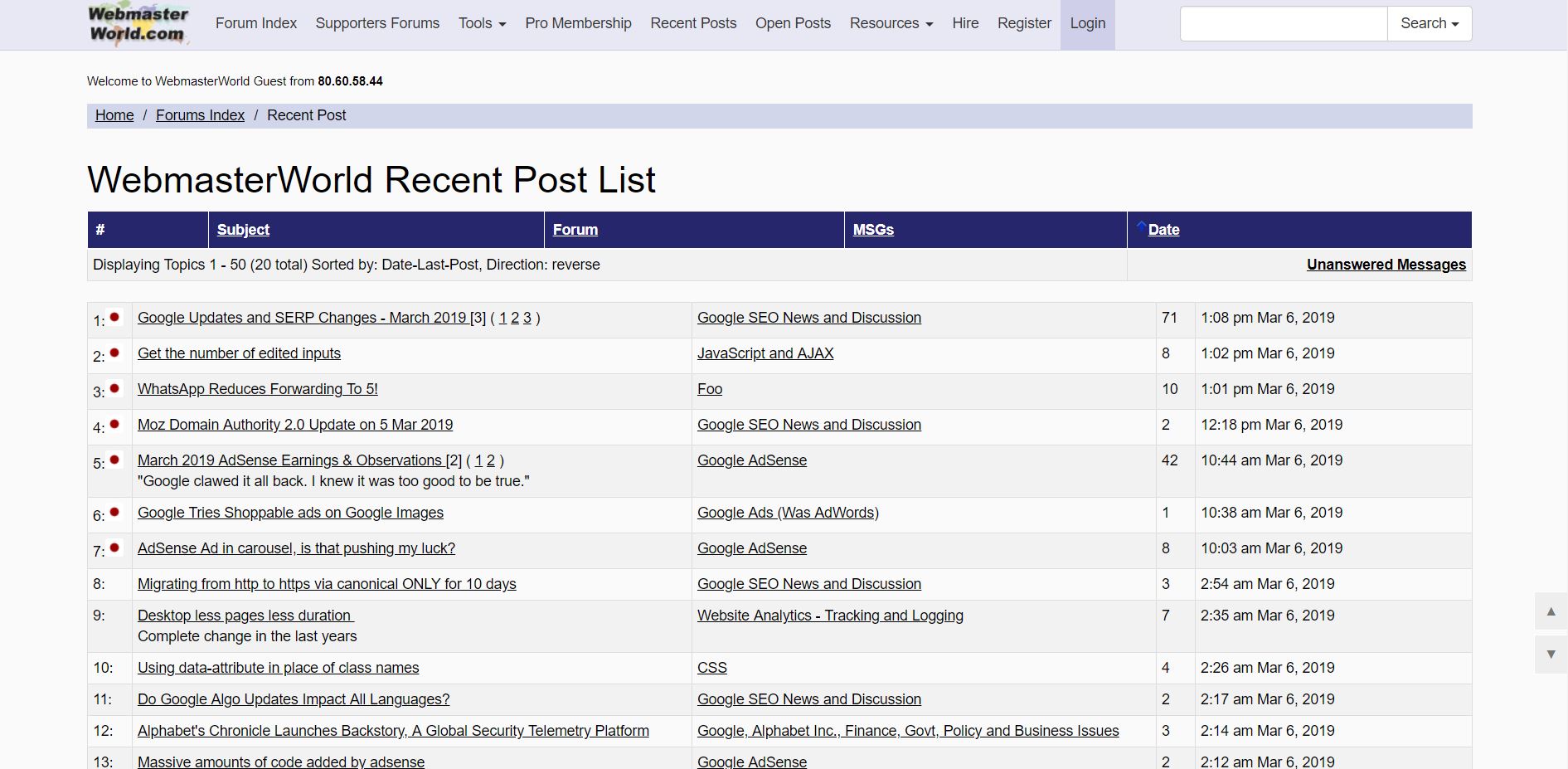Open the Resources dropdown menu
The width and height of the screenshot is (1568, 769).
(891, 23)
